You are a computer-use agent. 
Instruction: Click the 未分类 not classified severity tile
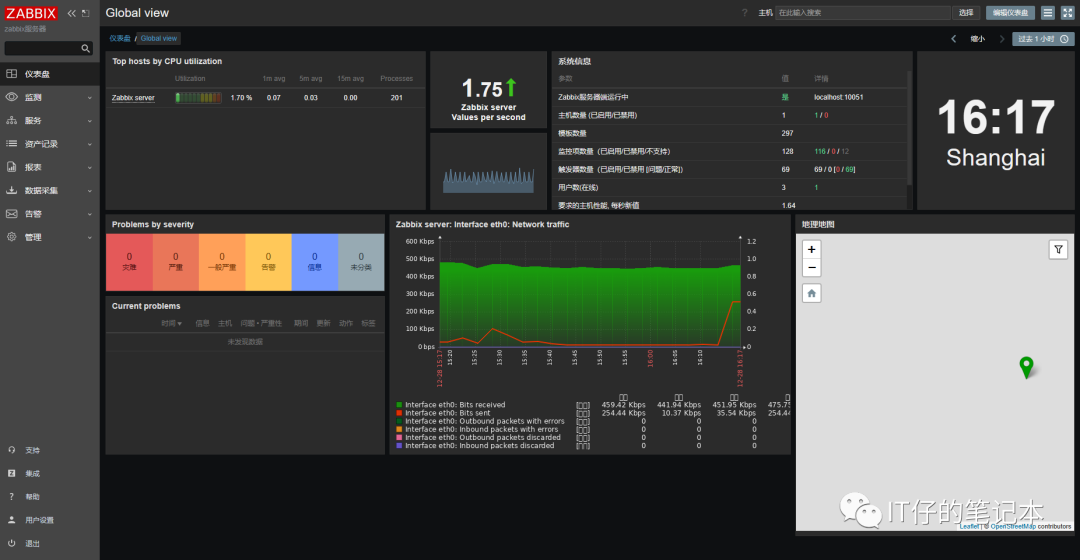coord(361,262)
